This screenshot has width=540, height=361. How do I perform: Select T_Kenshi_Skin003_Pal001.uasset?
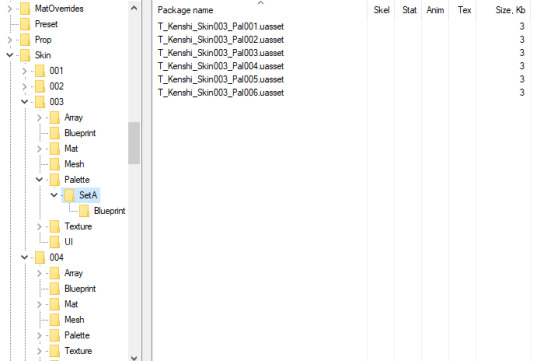pos(221,27)
